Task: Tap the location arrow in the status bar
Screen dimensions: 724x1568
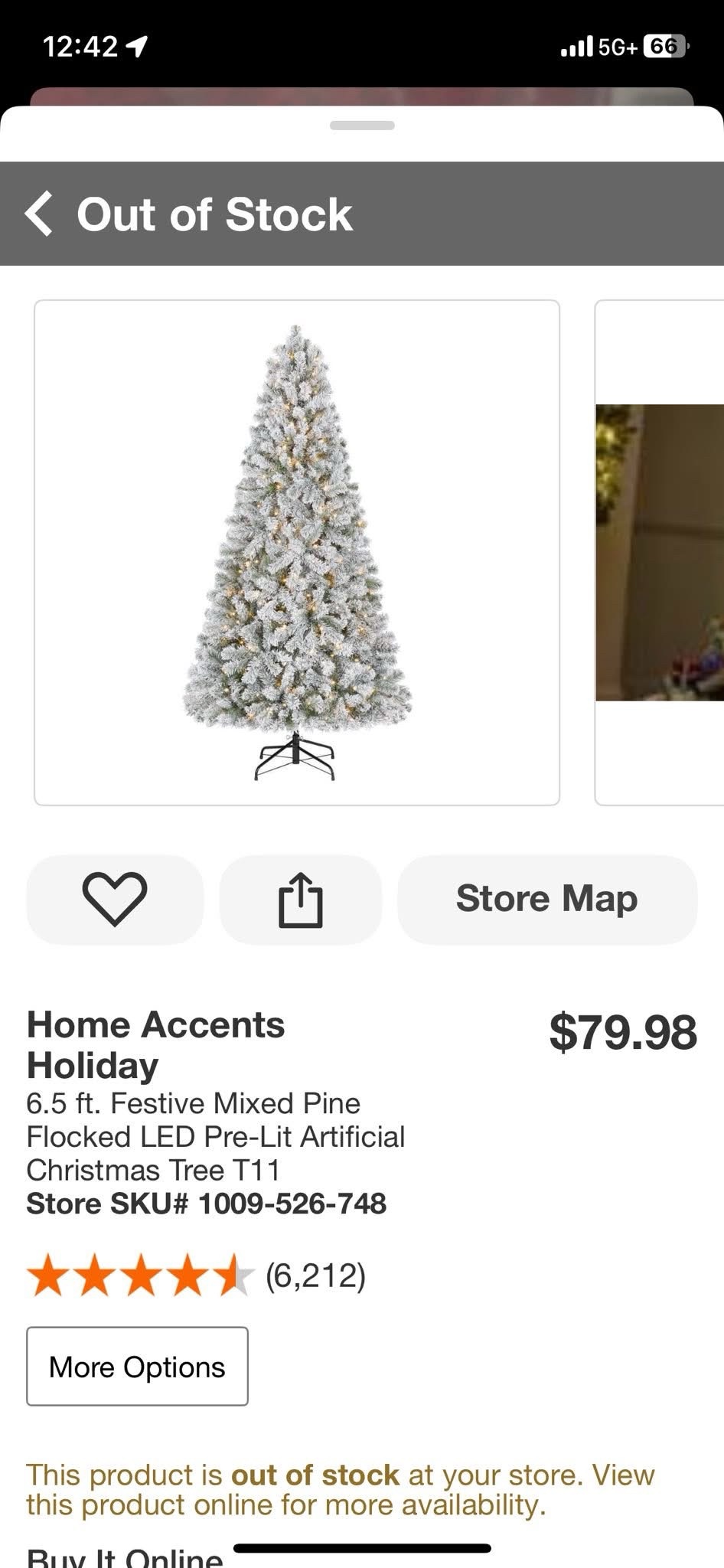Action: pos(137,48)
